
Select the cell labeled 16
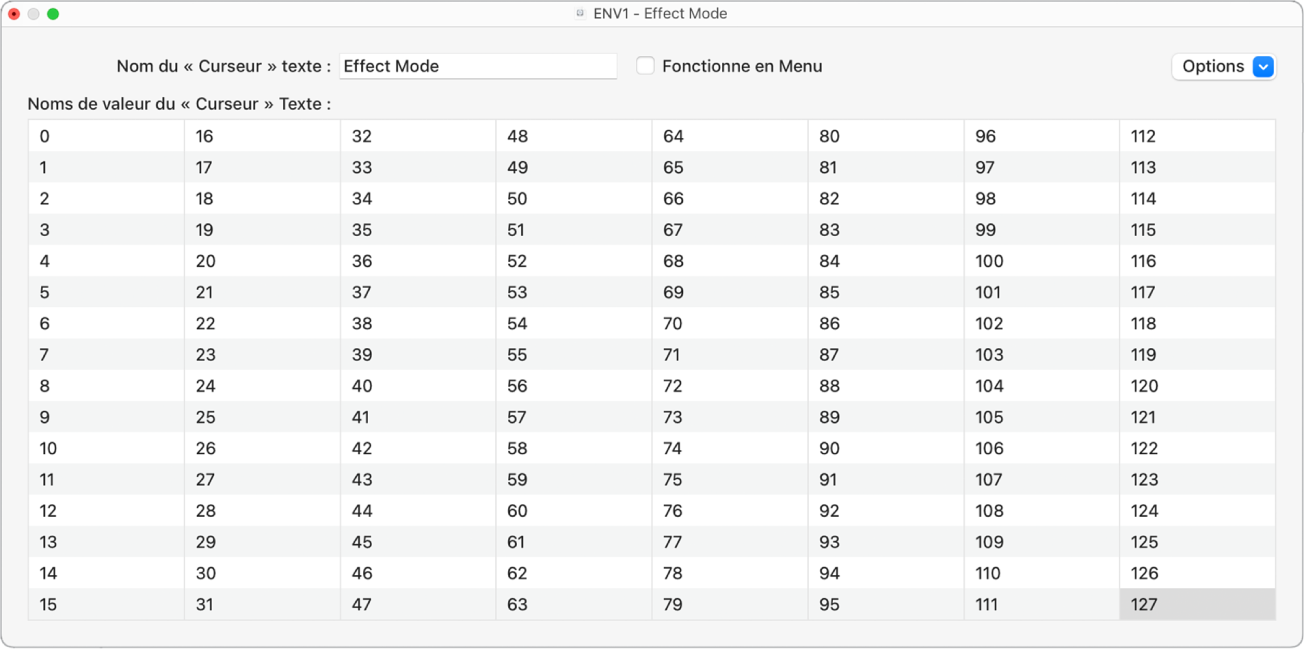(x=262, y=136)
